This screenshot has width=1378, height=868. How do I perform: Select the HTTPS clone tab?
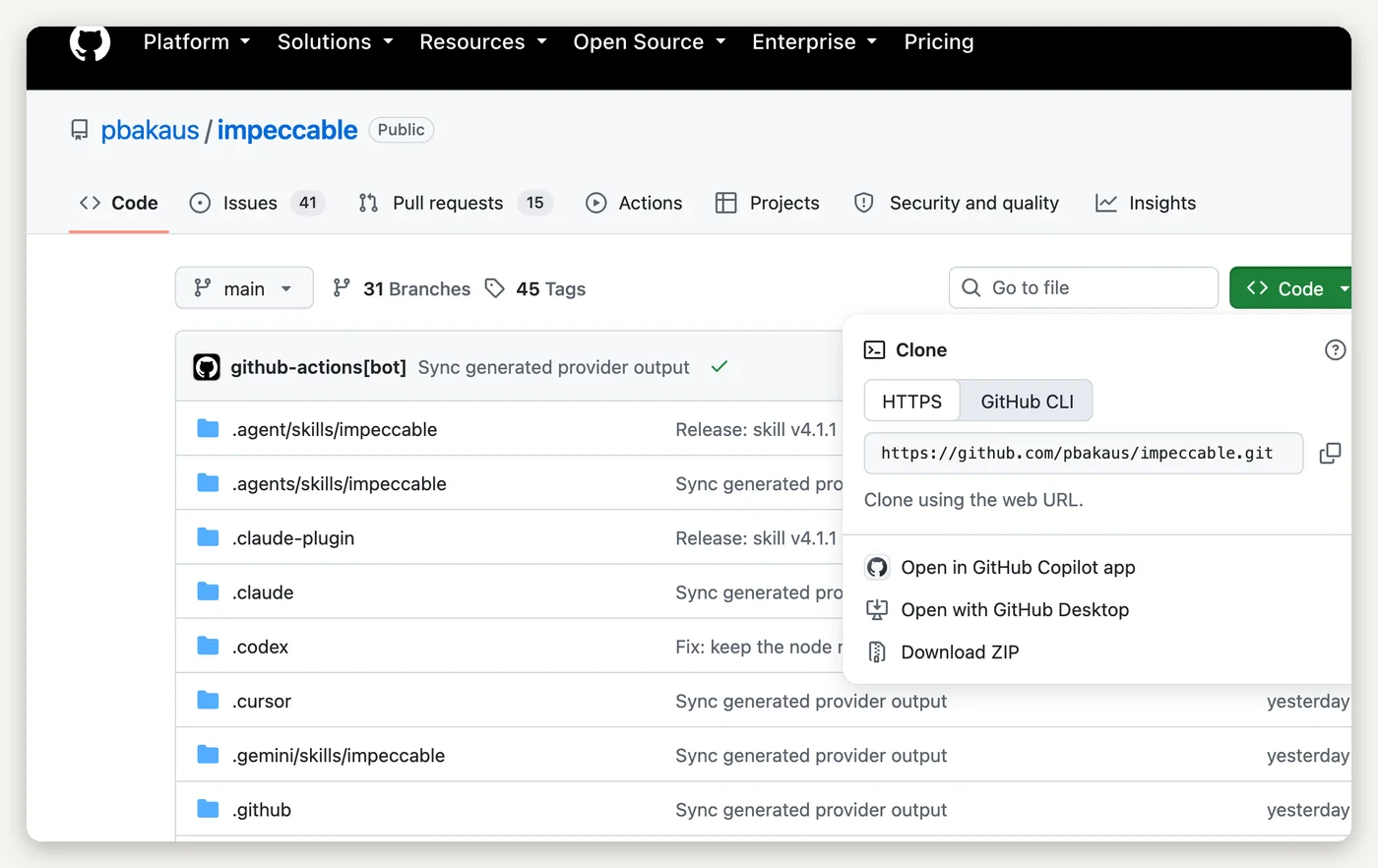(911, 402)
